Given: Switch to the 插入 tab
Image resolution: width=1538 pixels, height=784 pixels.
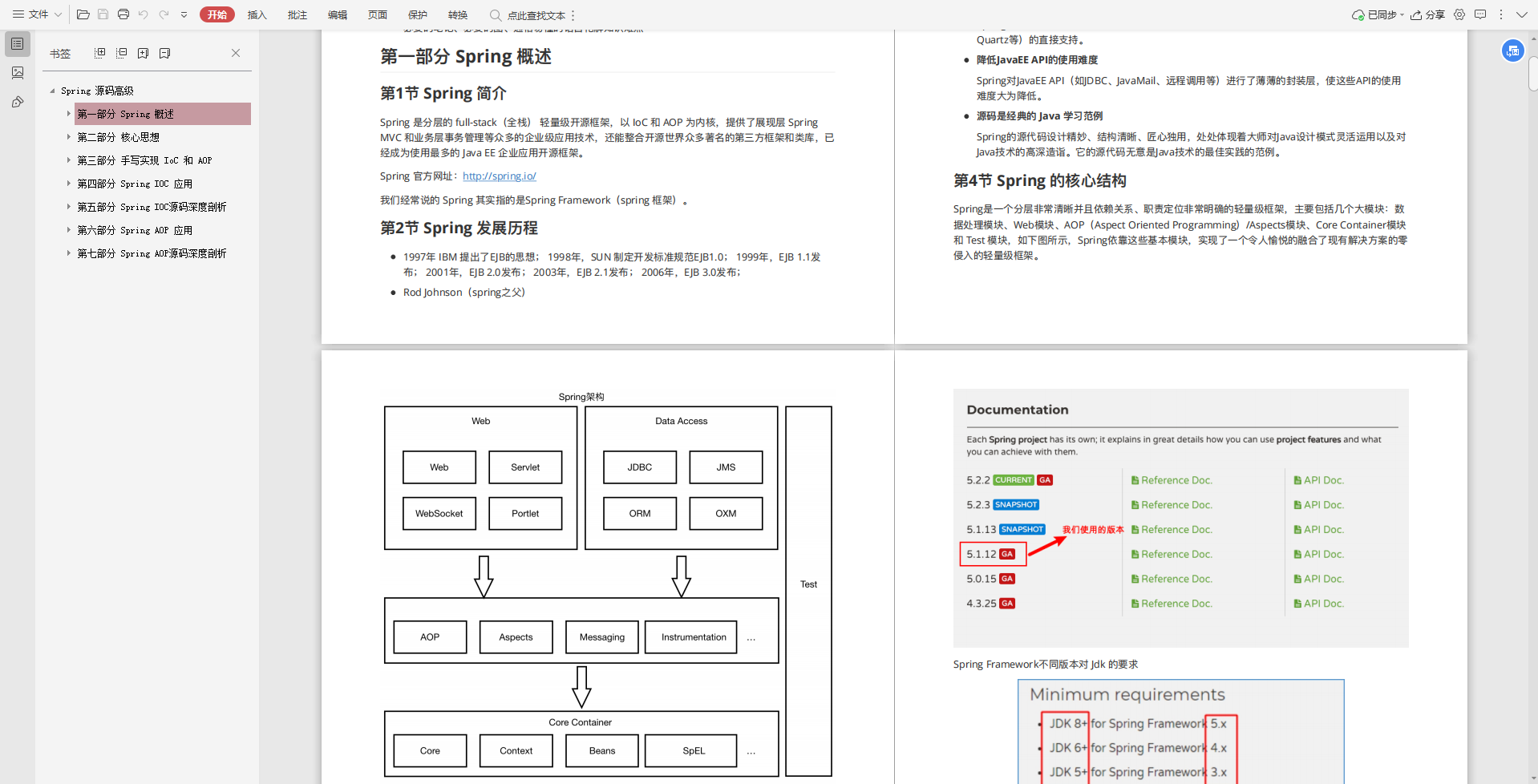Looking at the screenshot, I should tap(257, 14).
